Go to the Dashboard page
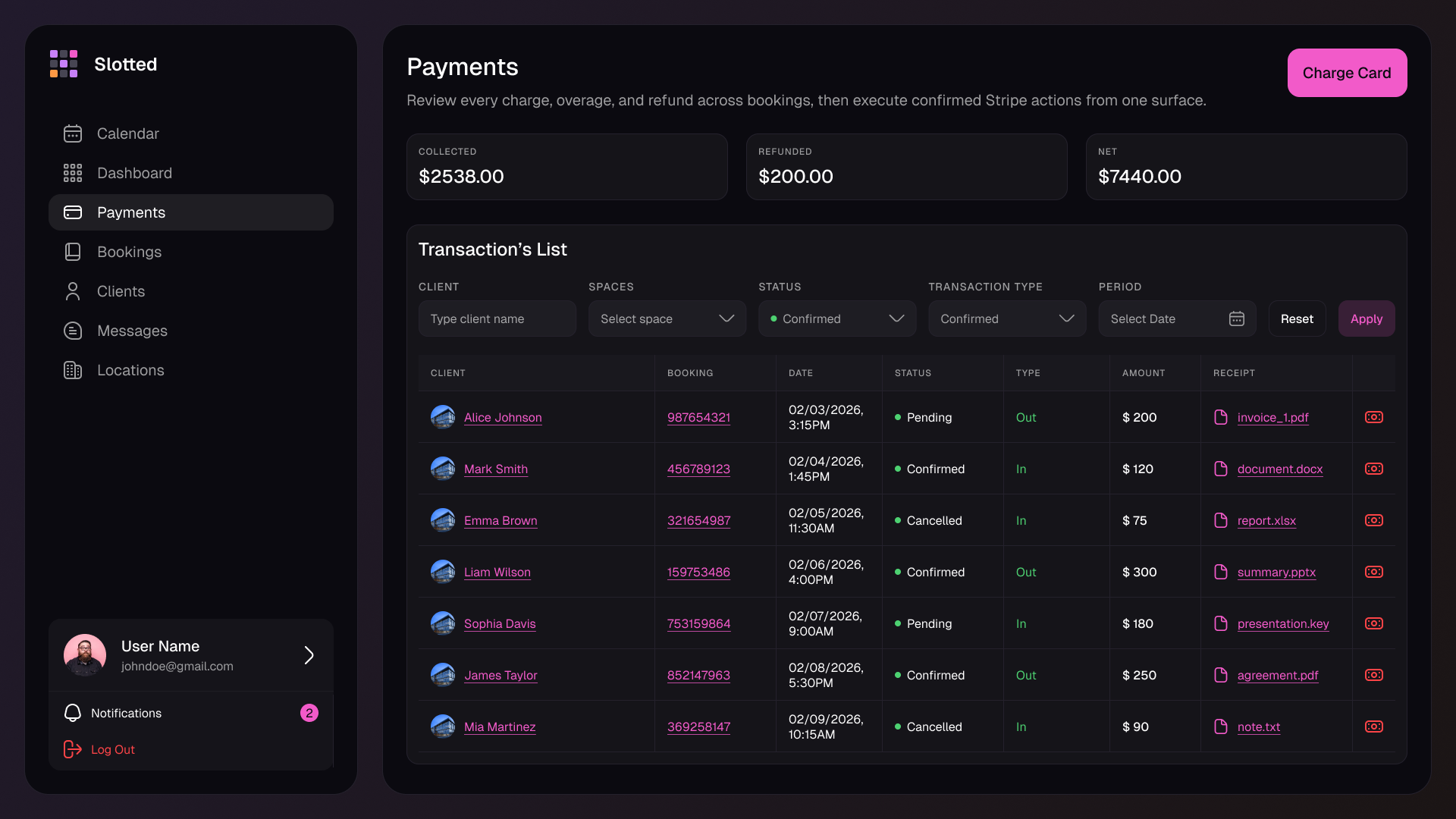Image resolution: width=1456 pixels, height=819 pixels. point(191,173)
